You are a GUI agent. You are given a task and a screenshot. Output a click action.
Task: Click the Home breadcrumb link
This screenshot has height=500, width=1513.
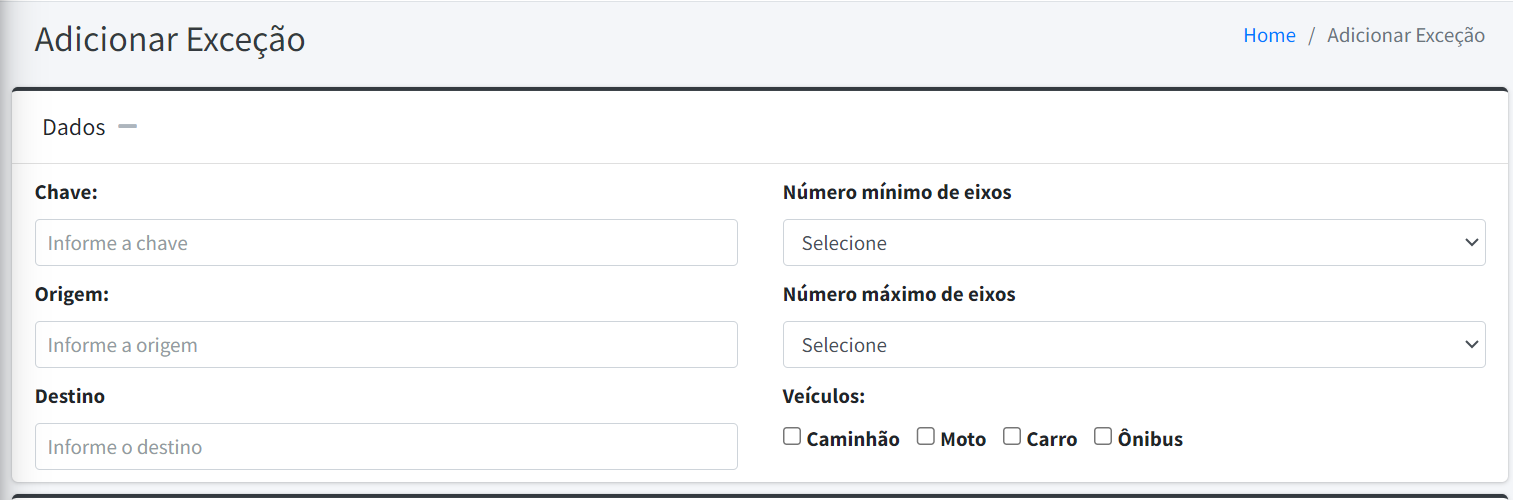click(1269, 36)
